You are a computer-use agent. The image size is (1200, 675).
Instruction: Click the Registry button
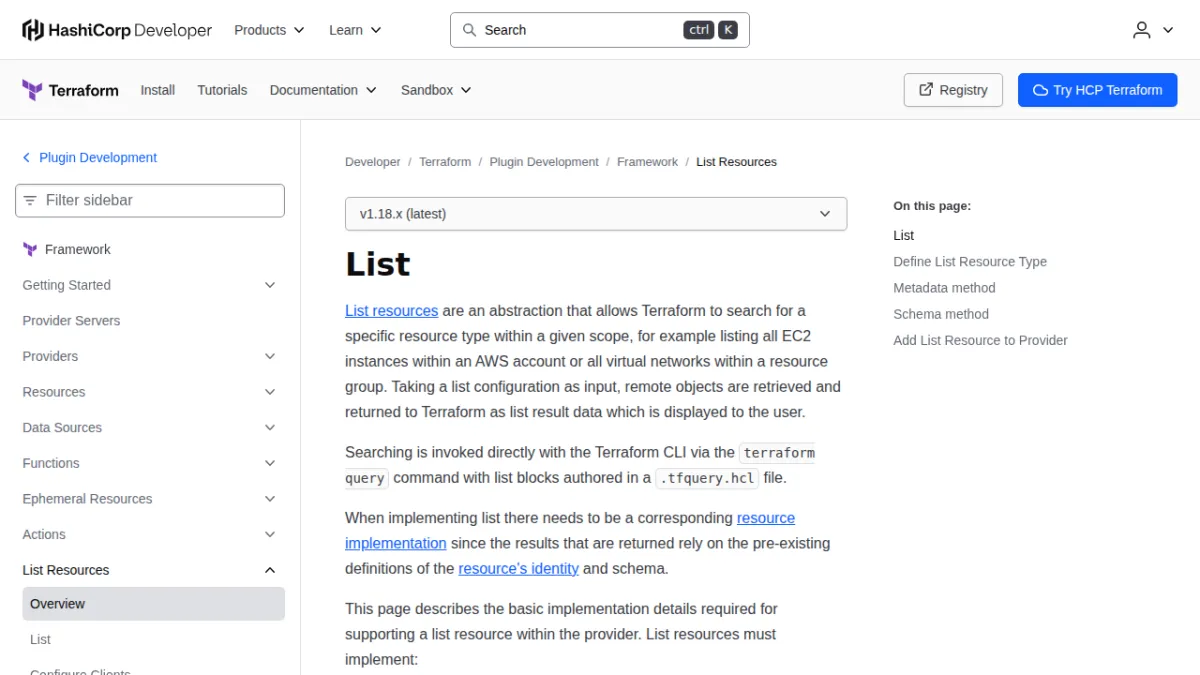953,90
